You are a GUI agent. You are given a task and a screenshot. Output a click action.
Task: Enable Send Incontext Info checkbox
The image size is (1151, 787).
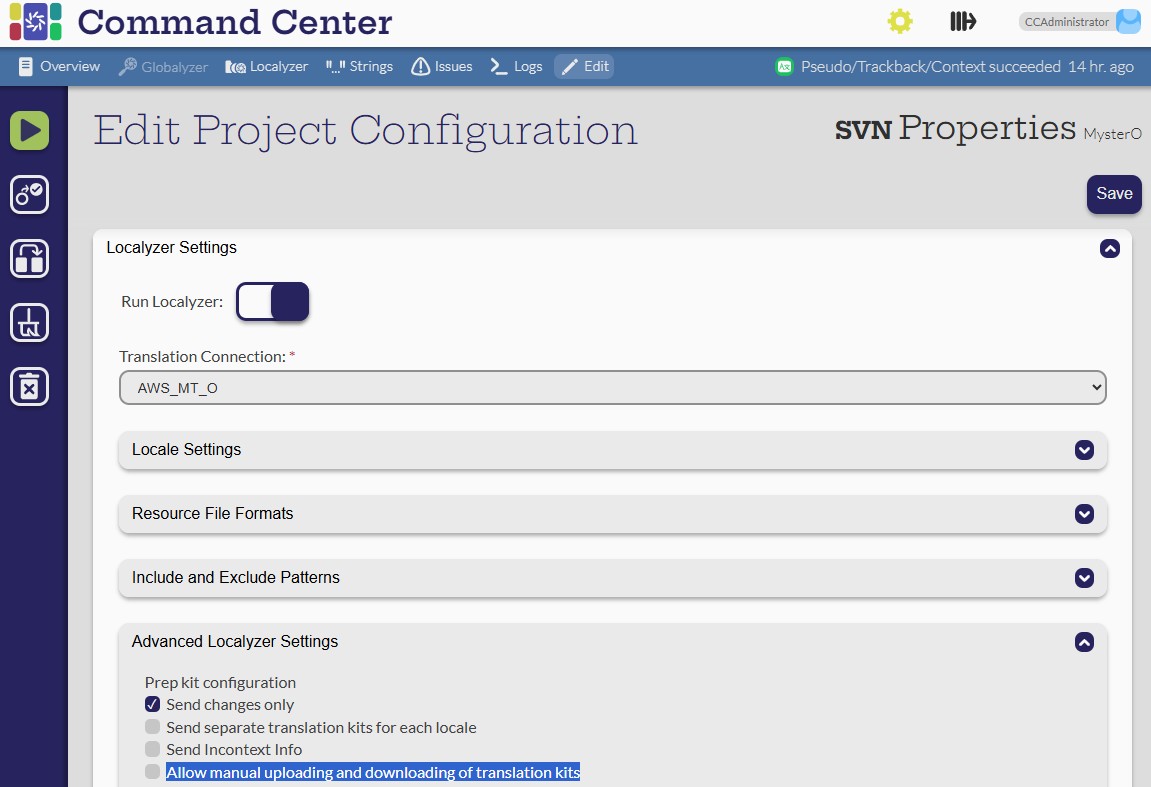(x=152, y=749)
